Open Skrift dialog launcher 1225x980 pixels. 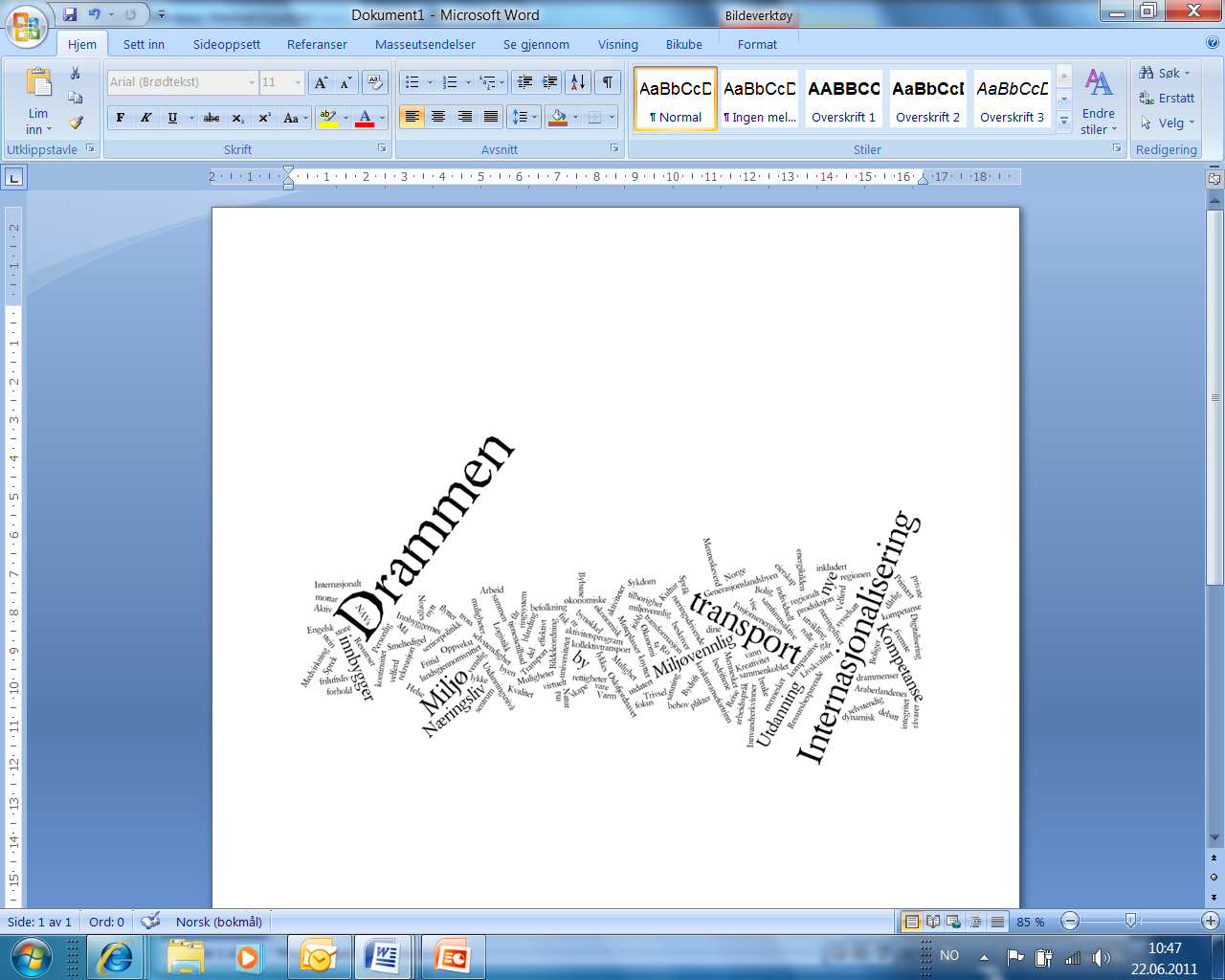[x=382, y=148]
